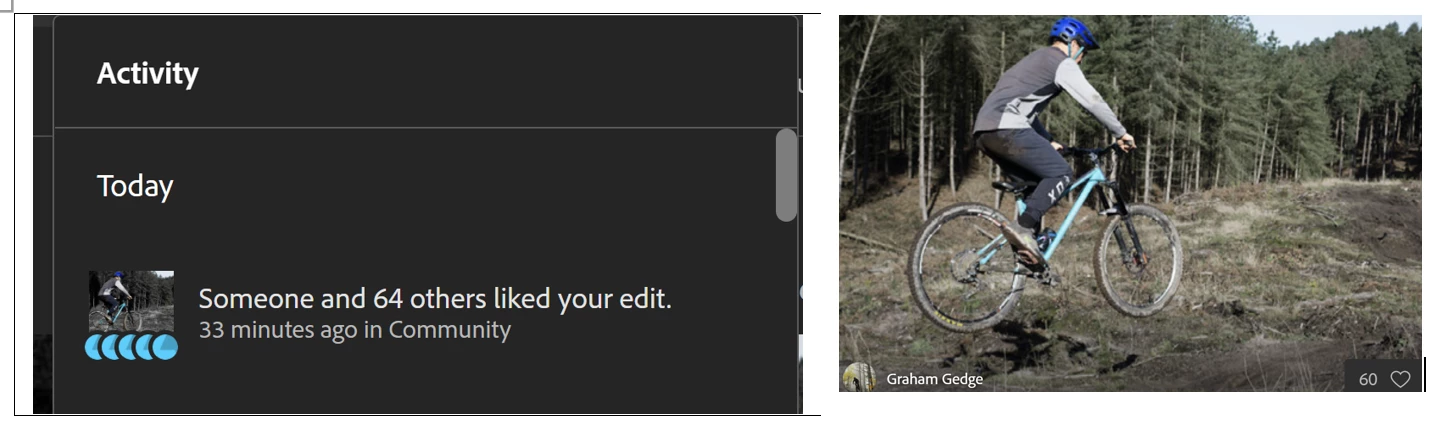Viewport: 1454px width, 429px height.
Task: Select the third liker avatar circle
Action: (x=126, y=347)
